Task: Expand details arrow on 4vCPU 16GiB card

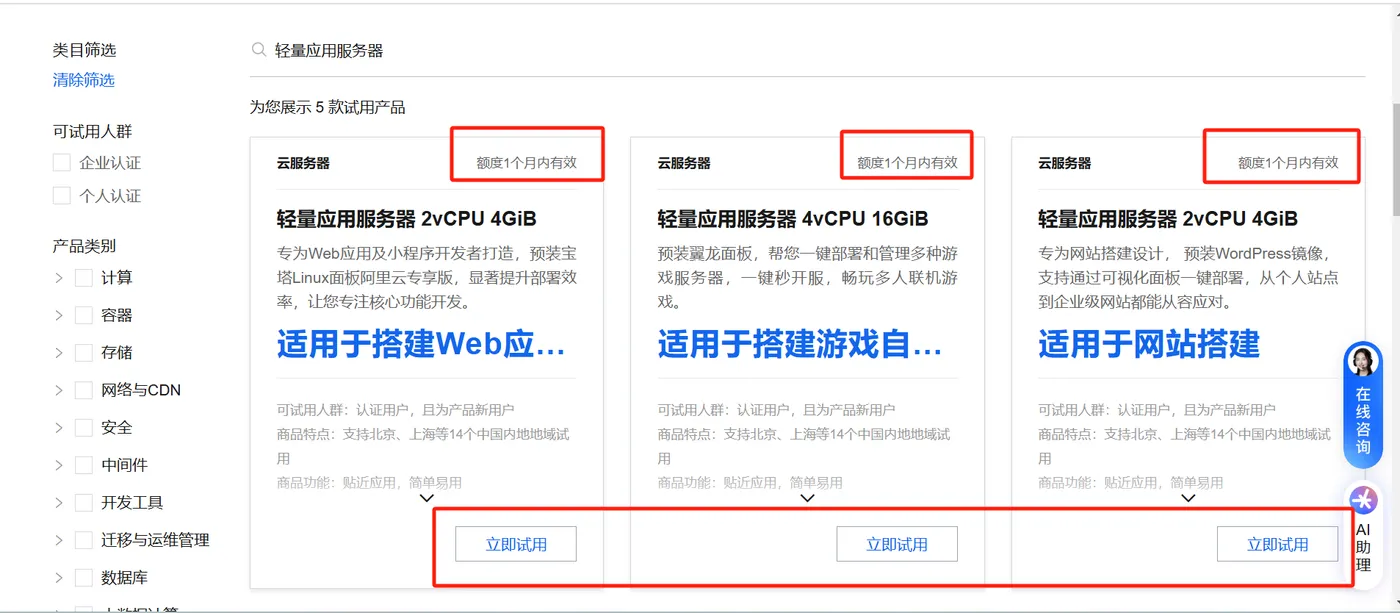Action: coord(808,498)
